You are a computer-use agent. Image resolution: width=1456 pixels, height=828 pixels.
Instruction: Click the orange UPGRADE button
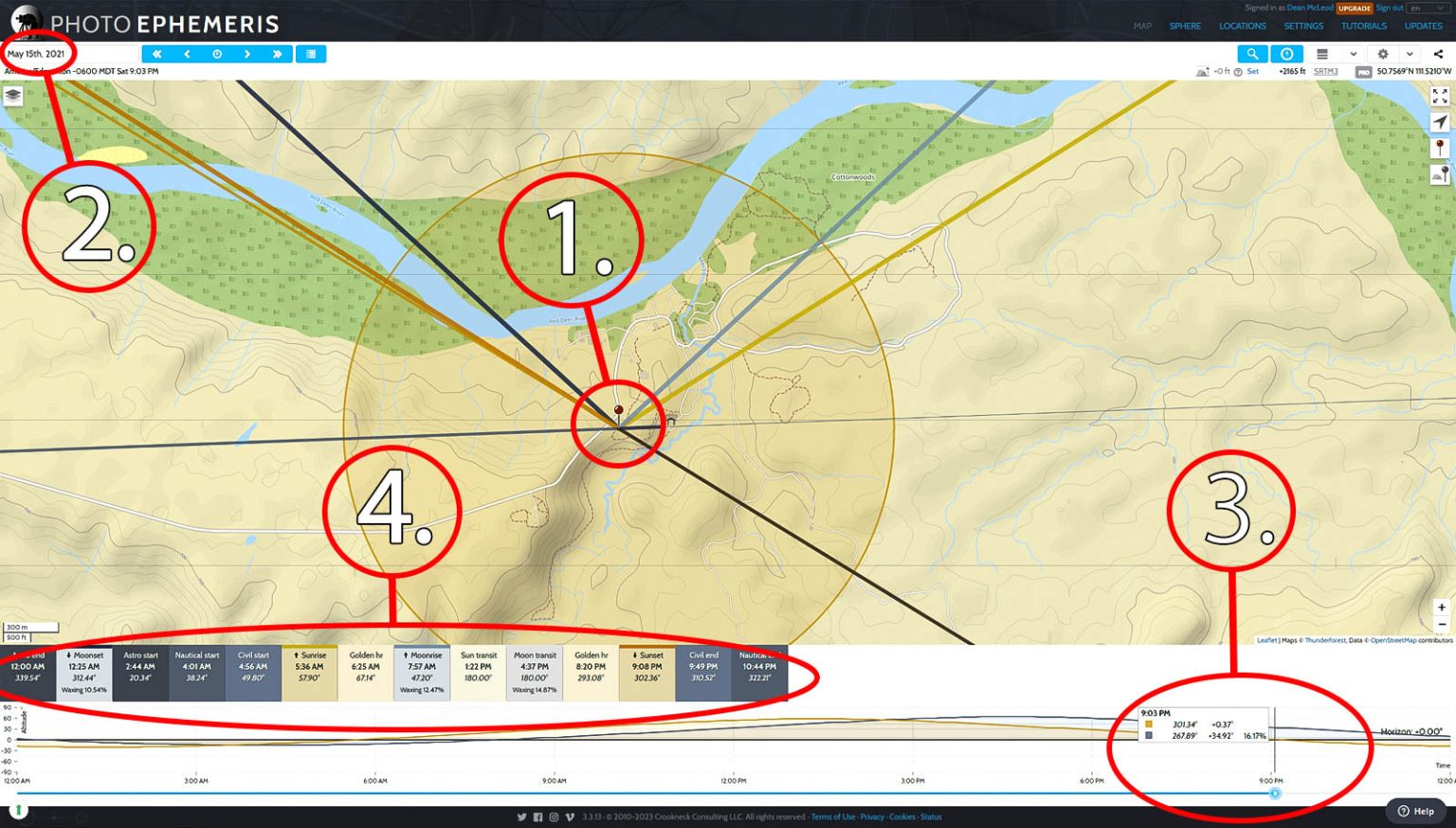(1354, 9)
